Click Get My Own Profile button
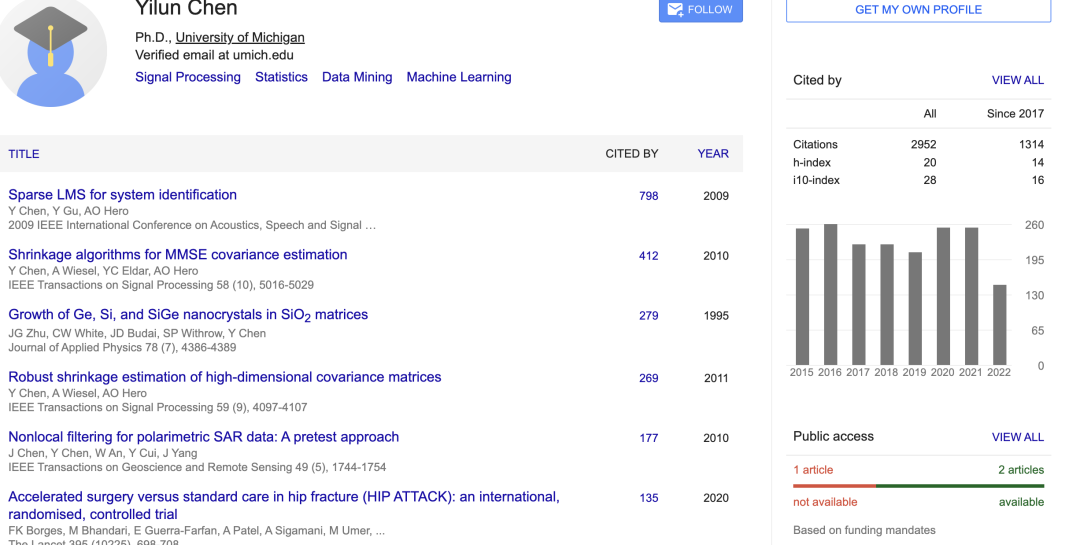This screenshot has height=545, width=1080. tap(918, 10)
